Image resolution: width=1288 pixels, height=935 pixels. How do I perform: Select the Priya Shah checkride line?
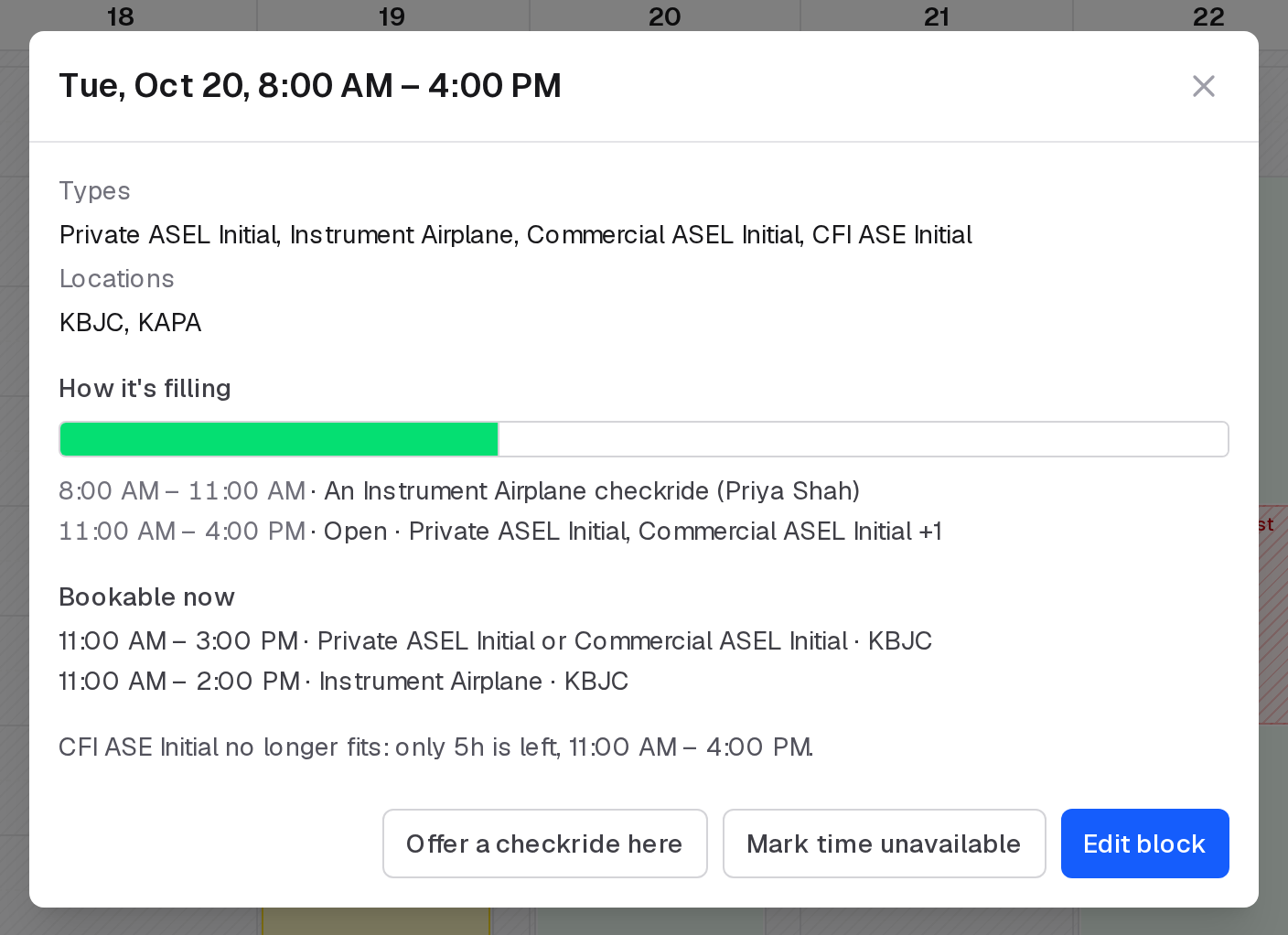coord(459,491)
